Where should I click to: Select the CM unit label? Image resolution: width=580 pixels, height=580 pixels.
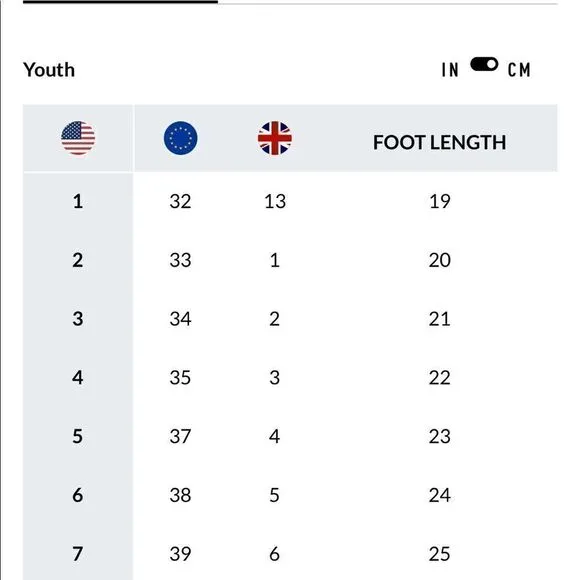(x=519, y=70)
